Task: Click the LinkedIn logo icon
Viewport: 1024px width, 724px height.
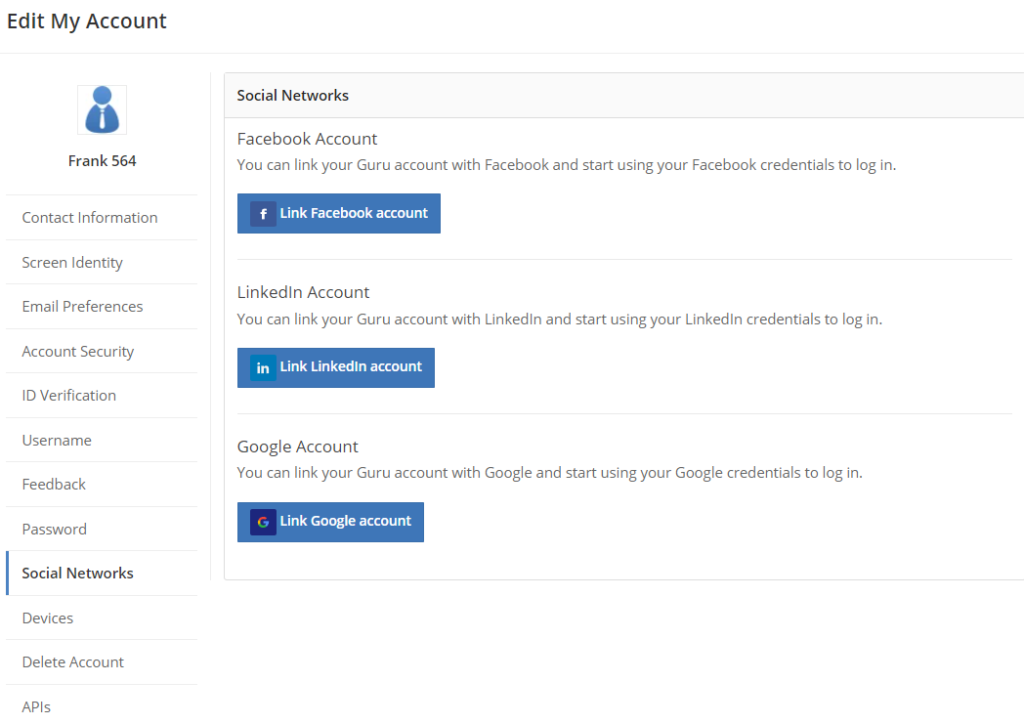Action: 263,368
